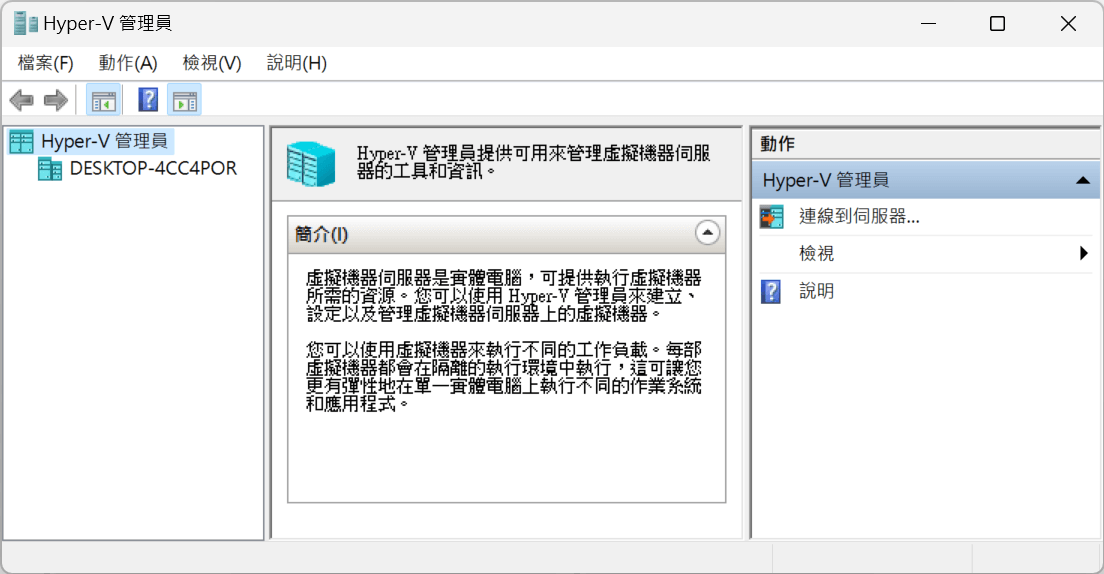Image resolution: width=1104 pixels, height=574 pixels.
Task: Select Hyper-V 管理員 in the tree
Action: [104, 142]
